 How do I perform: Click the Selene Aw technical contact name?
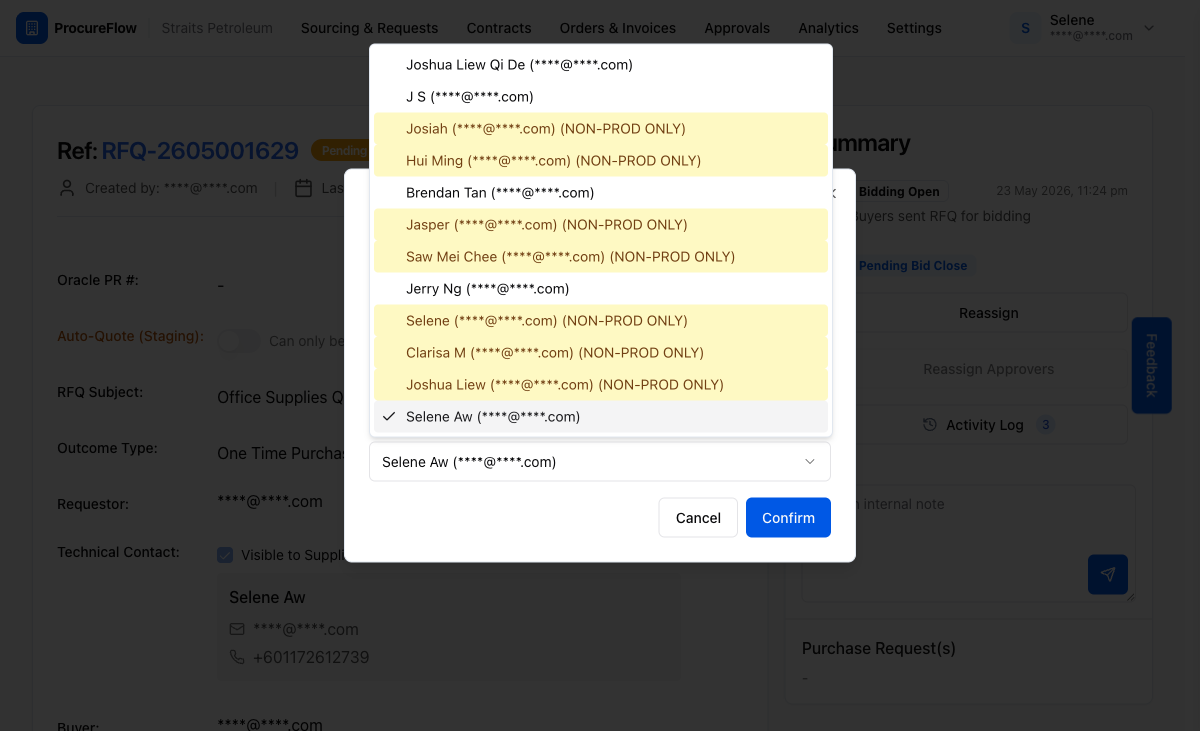coord(267,597)
